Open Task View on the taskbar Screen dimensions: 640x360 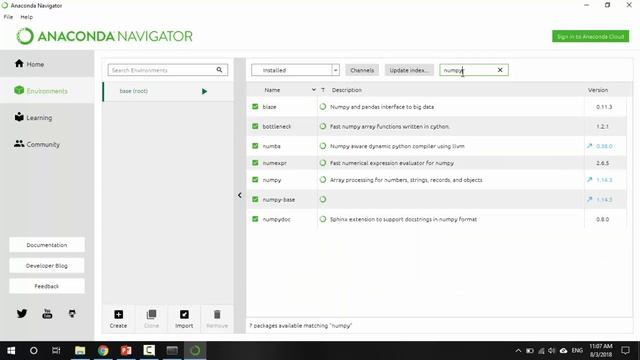click(56, 351)
